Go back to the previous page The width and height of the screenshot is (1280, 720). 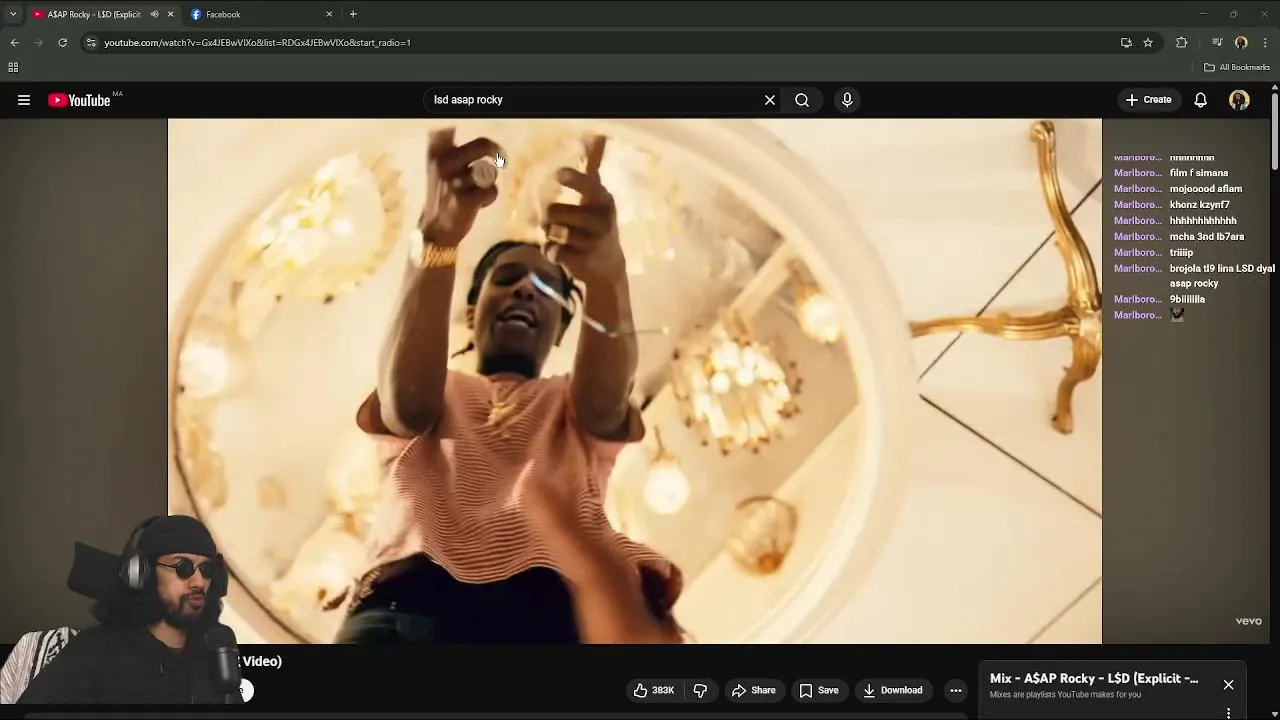coord(14,43)
